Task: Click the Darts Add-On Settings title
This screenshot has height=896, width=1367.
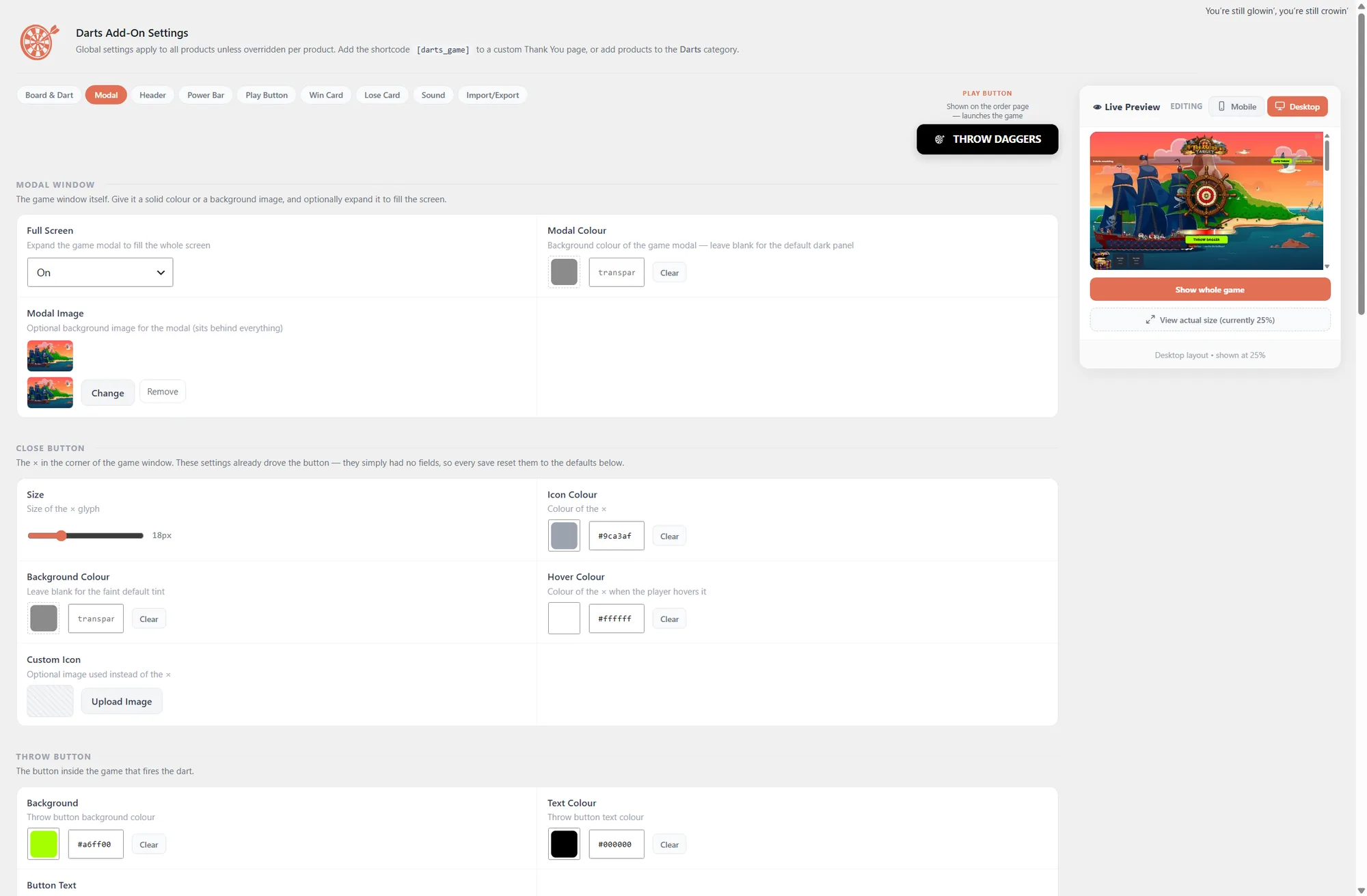Action: 132,33
